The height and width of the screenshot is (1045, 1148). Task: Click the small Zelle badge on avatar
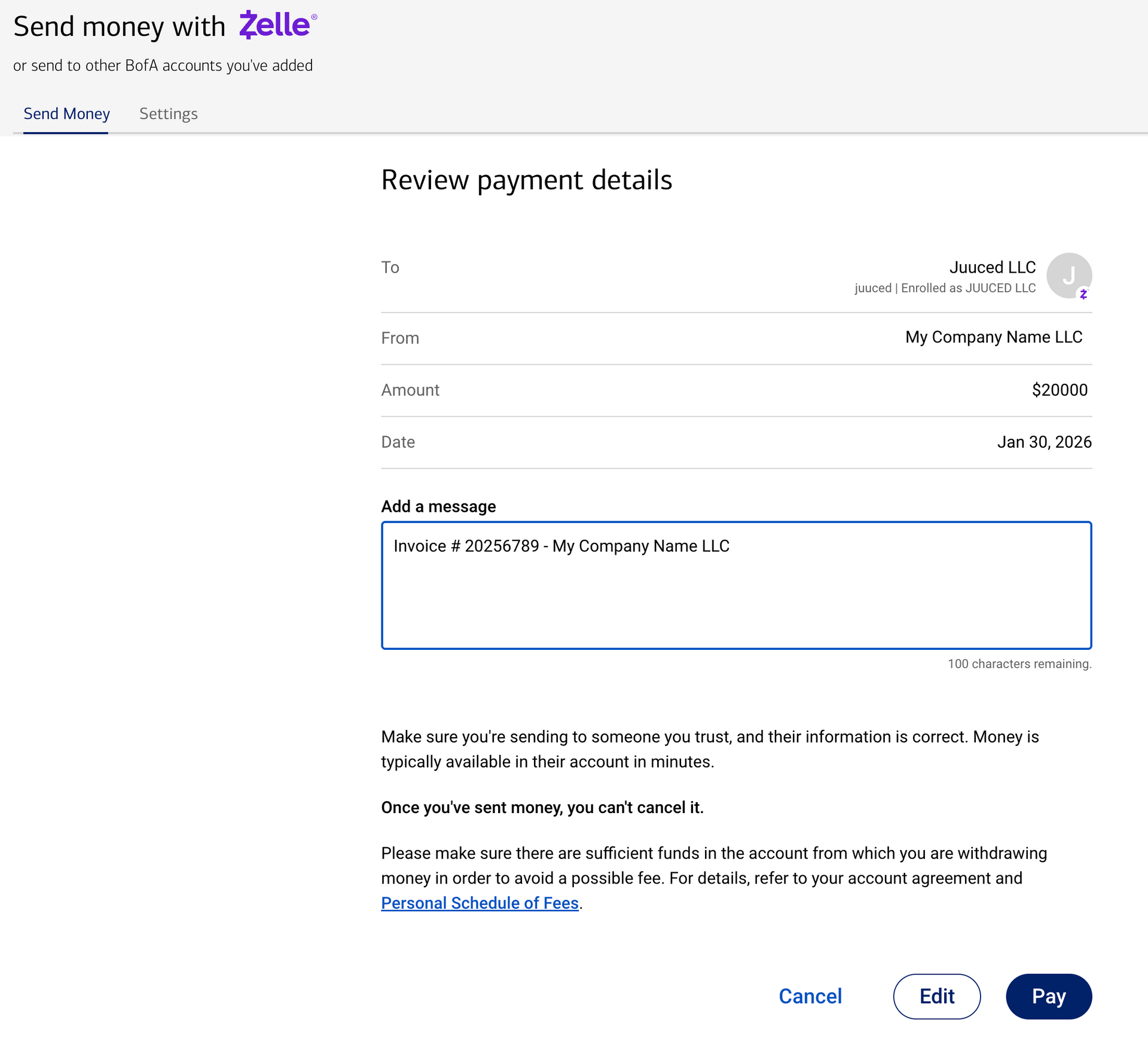click(1083, 294)
